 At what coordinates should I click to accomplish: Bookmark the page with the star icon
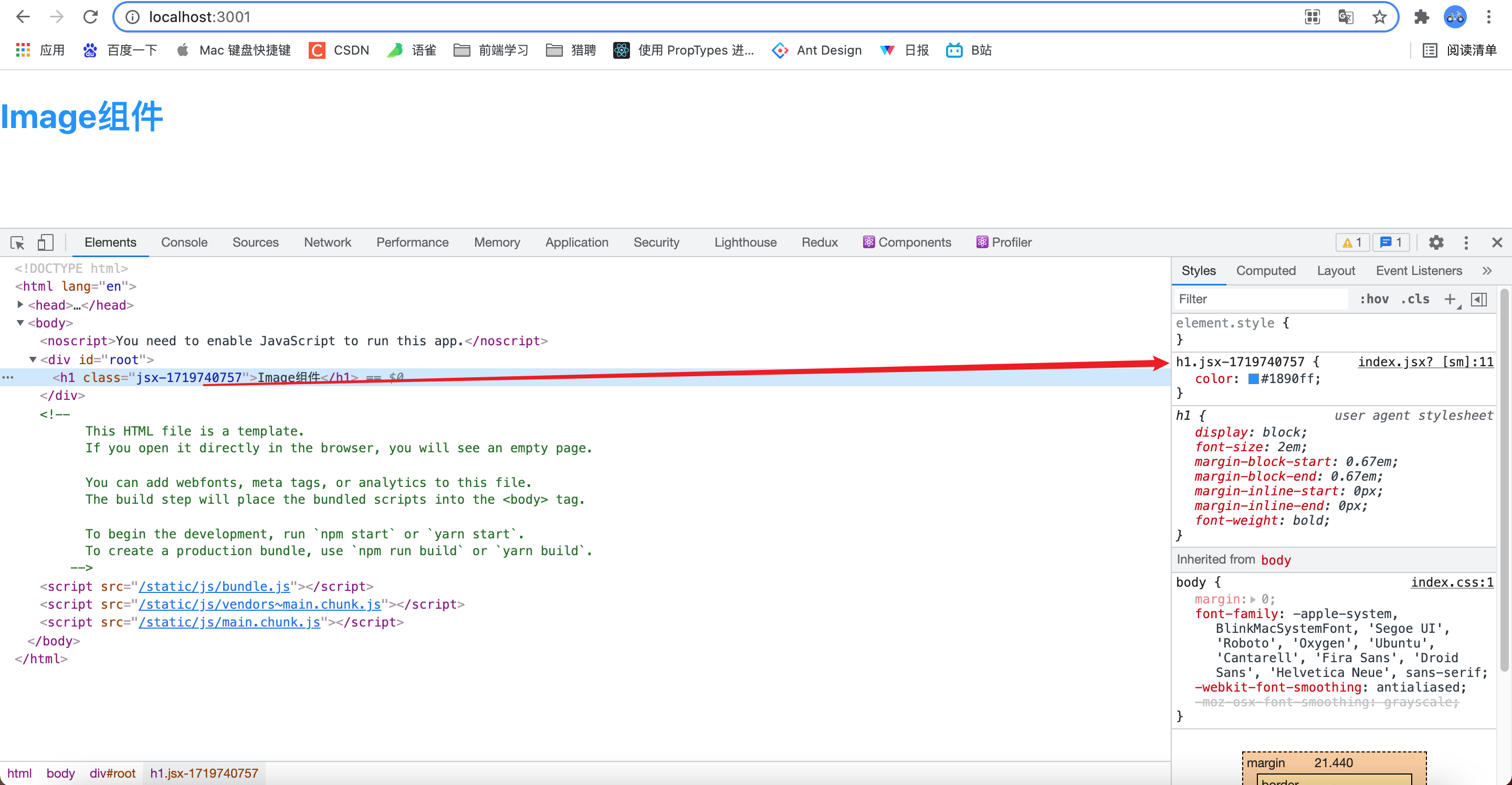(1378, 17)
